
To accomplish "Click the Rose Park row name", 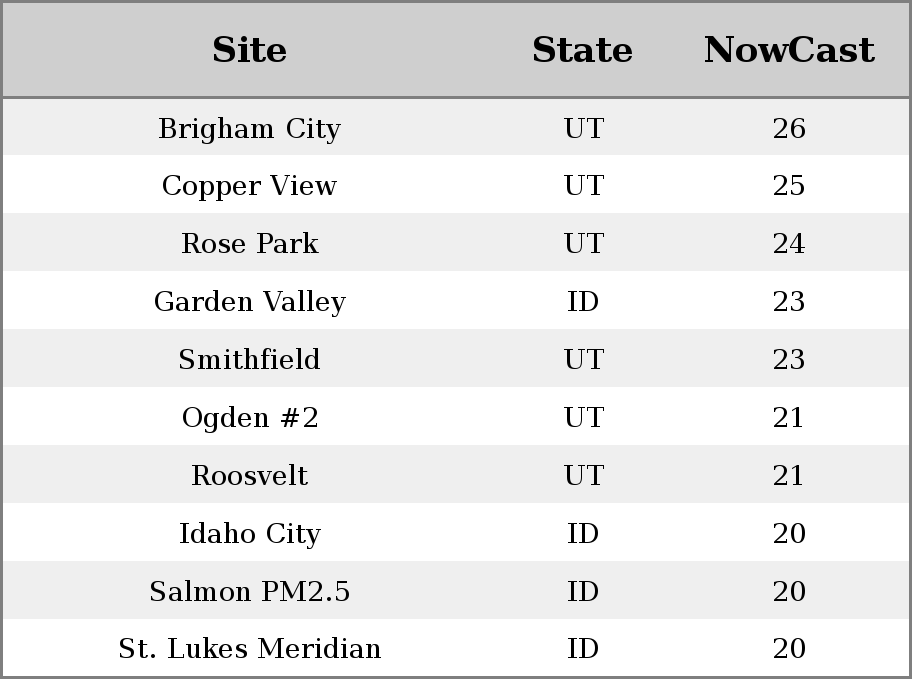I will point(250,243).
